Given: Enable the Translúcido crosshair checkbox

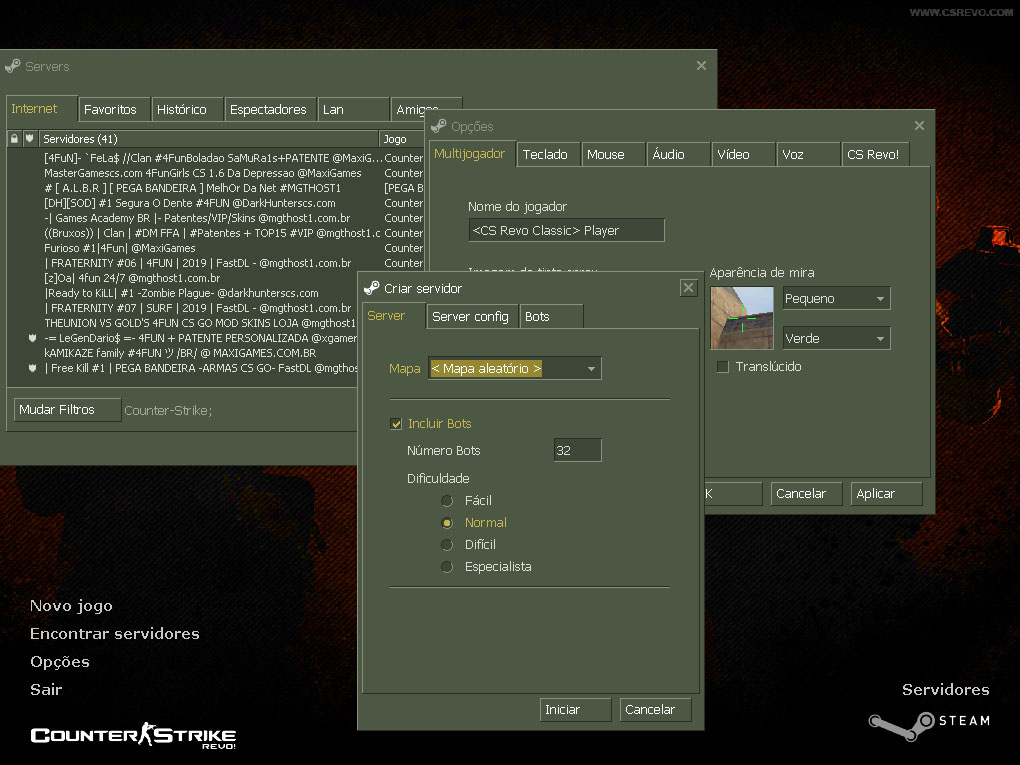Looking at the screenshot, I should 722,367.
